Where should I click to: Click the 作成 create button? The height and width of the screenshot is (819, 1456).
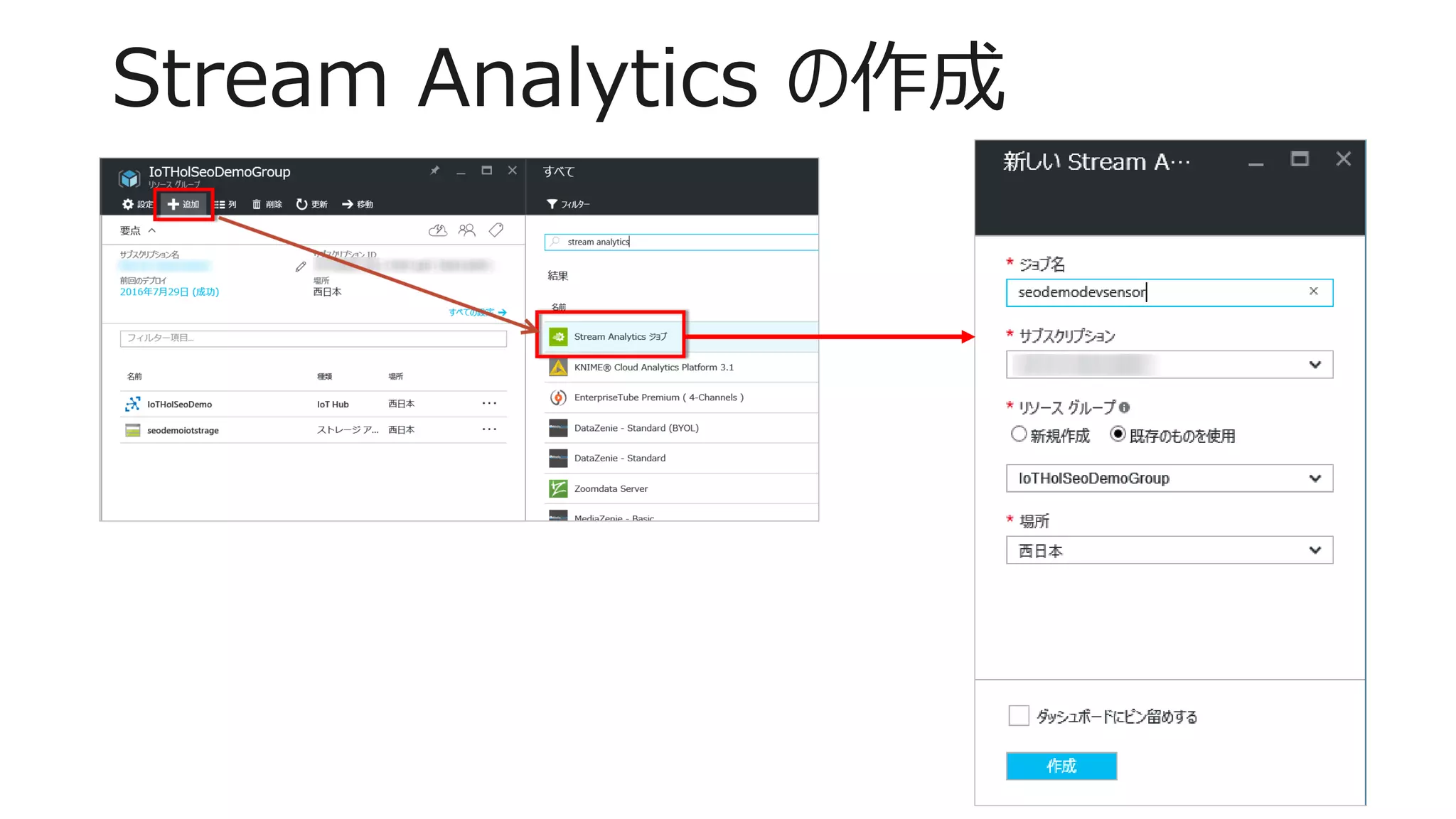click(1061, 766)
